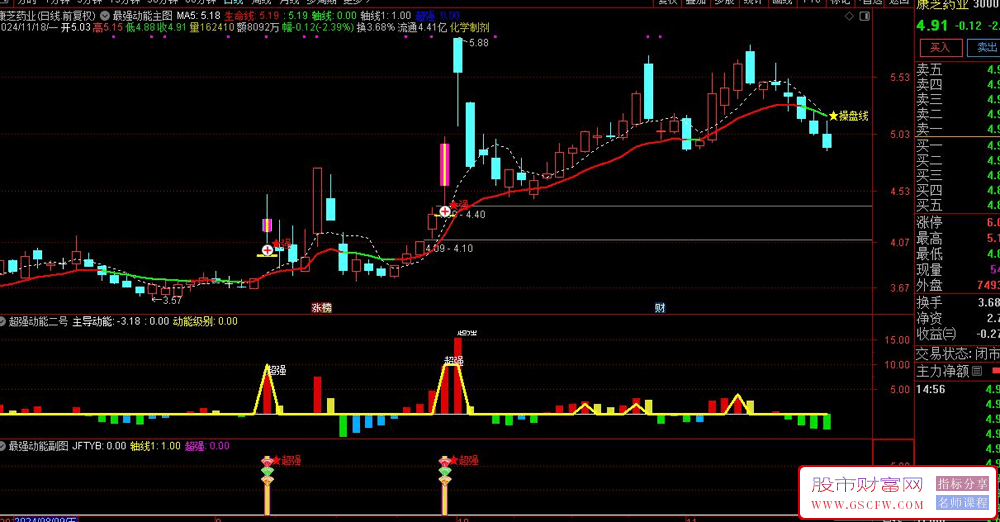Image resolution: width=1000 pixels, height=522 pixels.
Task: Click the 5.53 price axis label
Action: tap(900, 78)
